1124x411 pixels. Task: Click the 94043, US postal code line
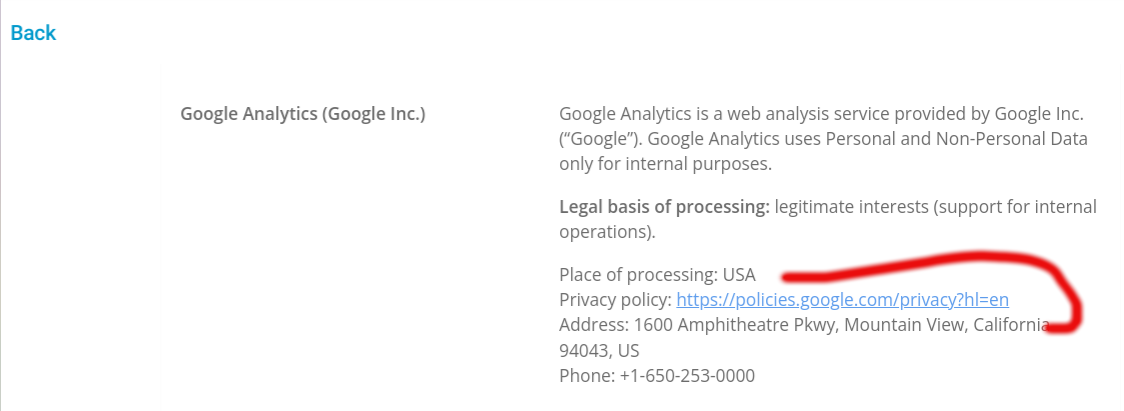pyautogui.click(x=599, y=351)
